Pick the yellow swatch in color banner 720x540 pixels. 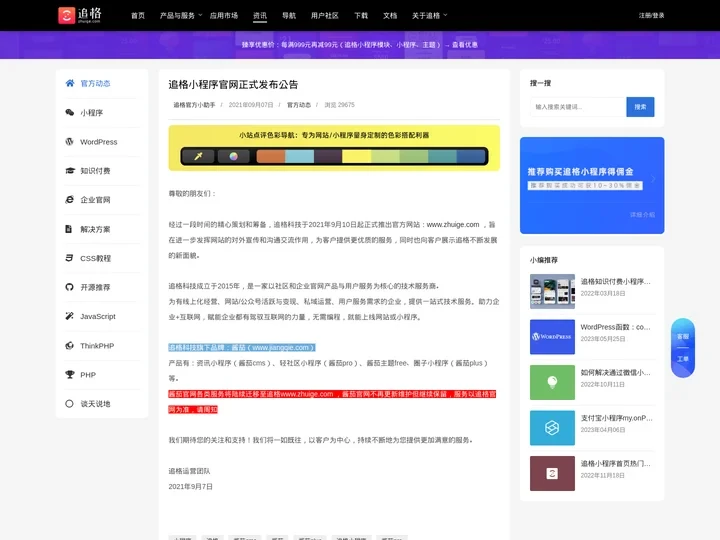point(356,157)
